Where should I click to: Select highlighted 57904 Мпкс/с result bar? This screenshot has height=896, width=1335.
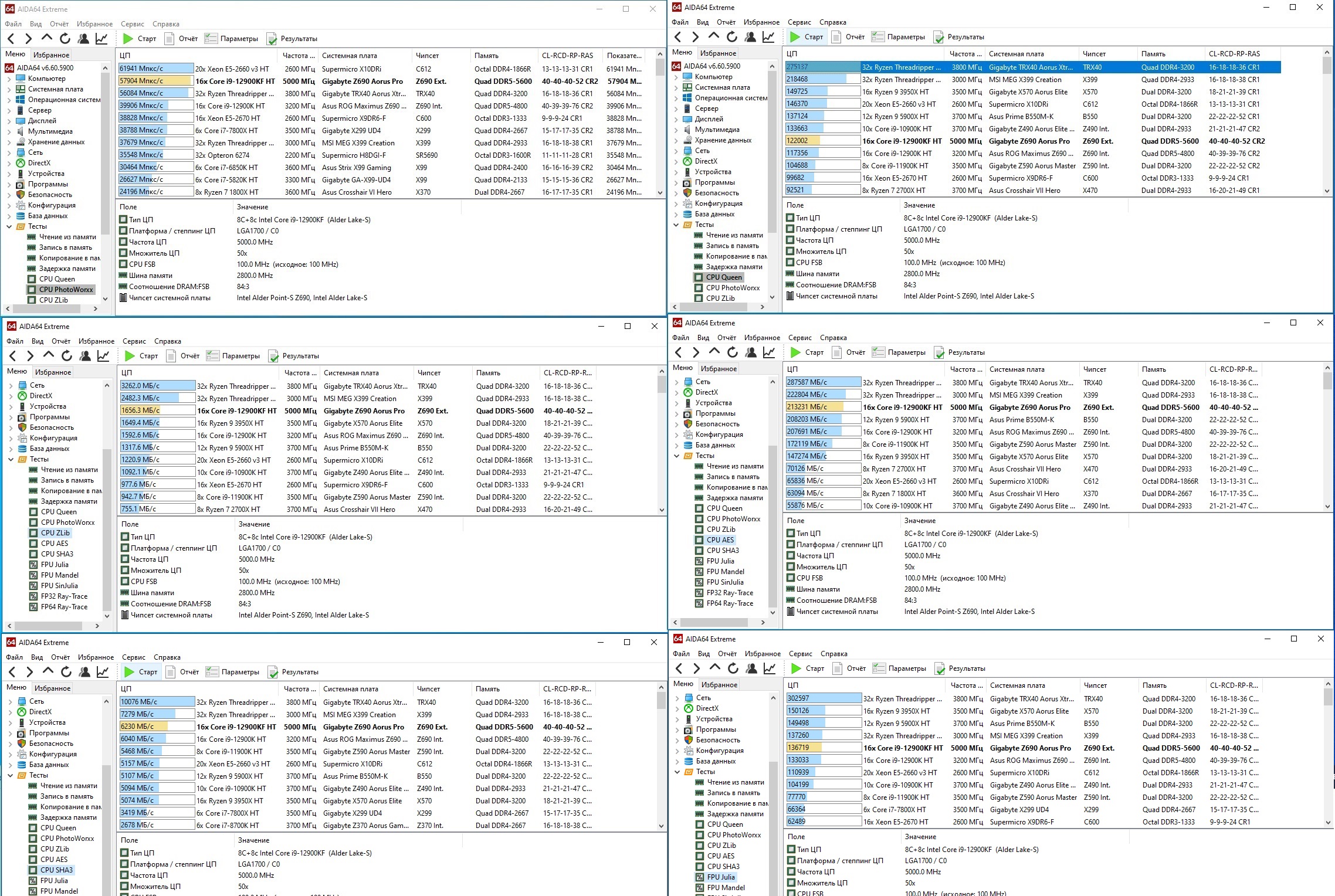[x=155, y=81]
